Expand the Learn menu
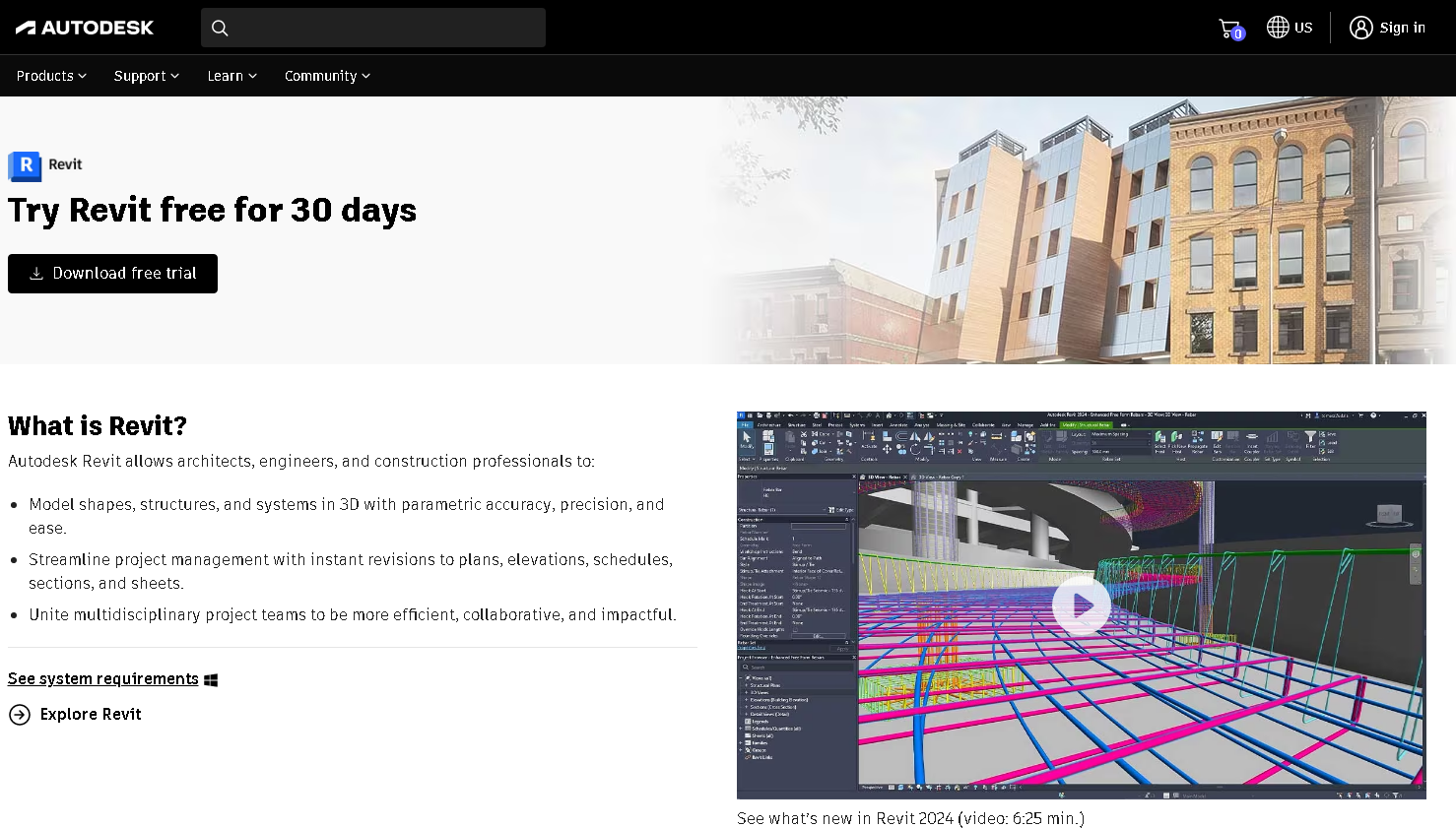The image size is (1456, 828). [232, 76]
